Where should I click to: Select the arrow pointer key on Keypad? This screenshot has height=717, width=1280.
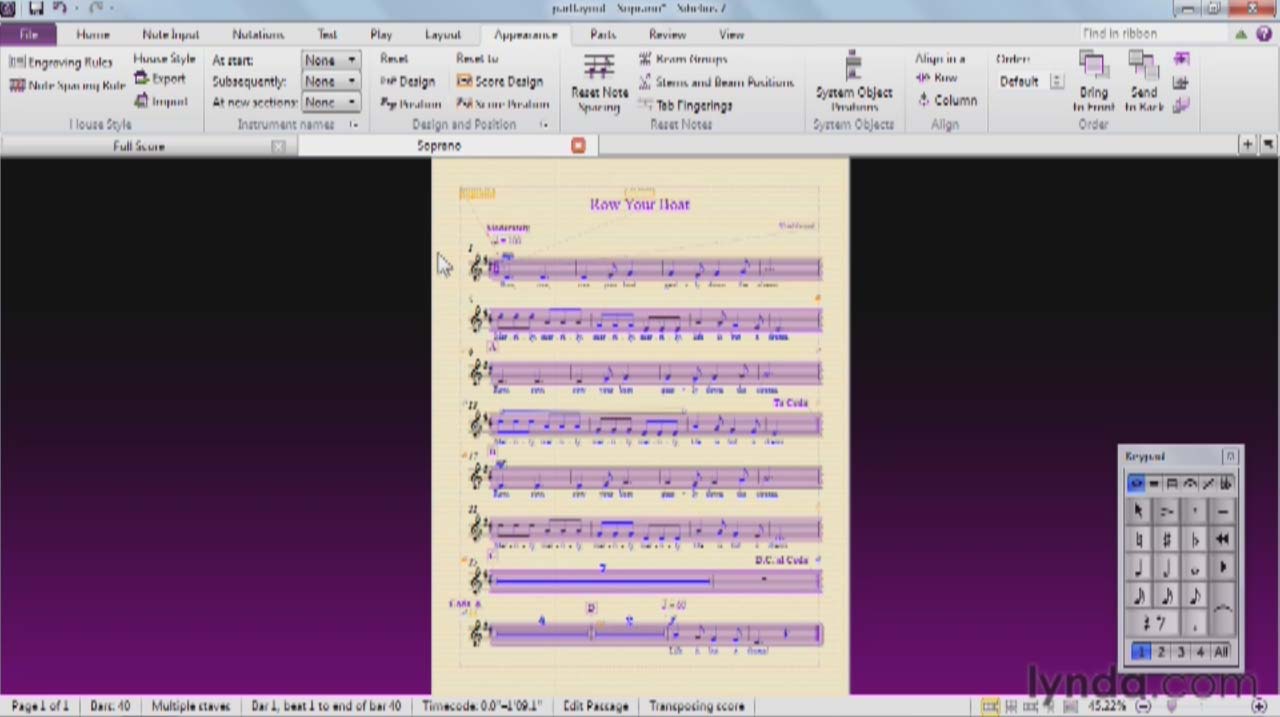click(1138, 511)
